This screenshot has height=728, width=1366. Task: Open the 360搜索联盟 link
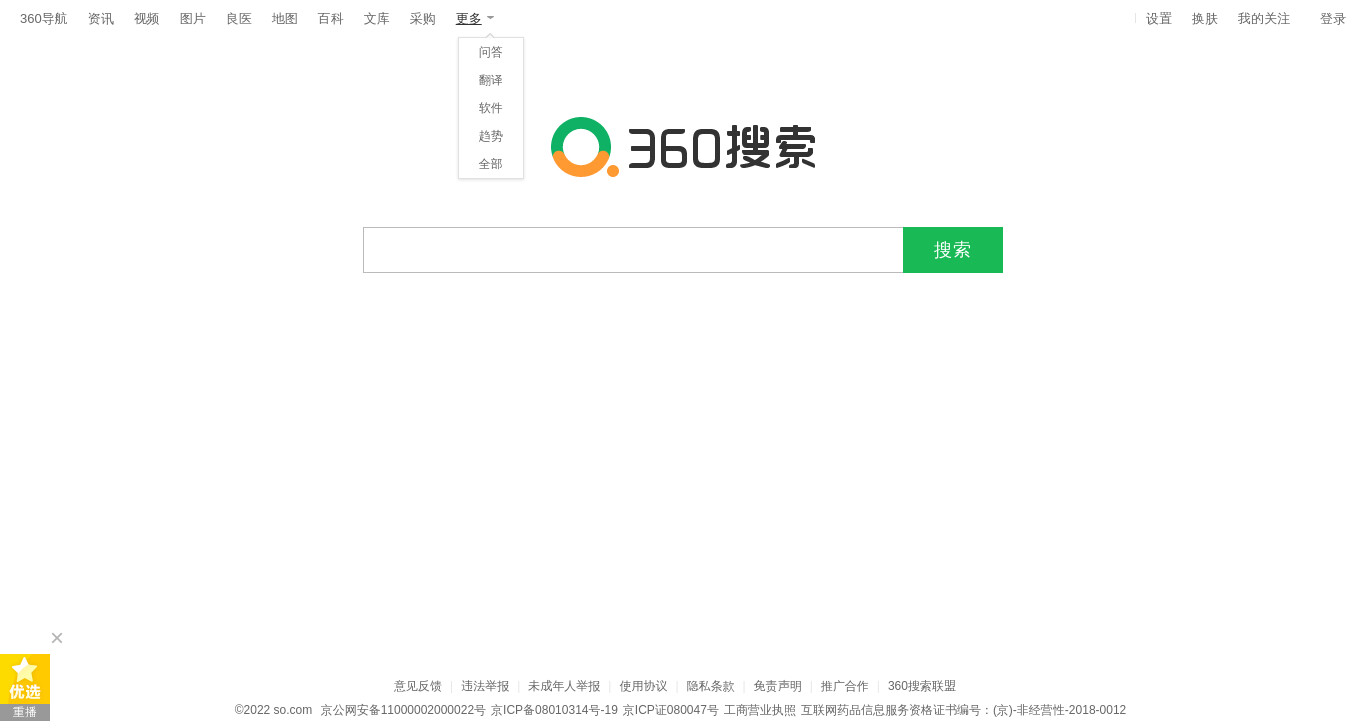click(922, 686)
